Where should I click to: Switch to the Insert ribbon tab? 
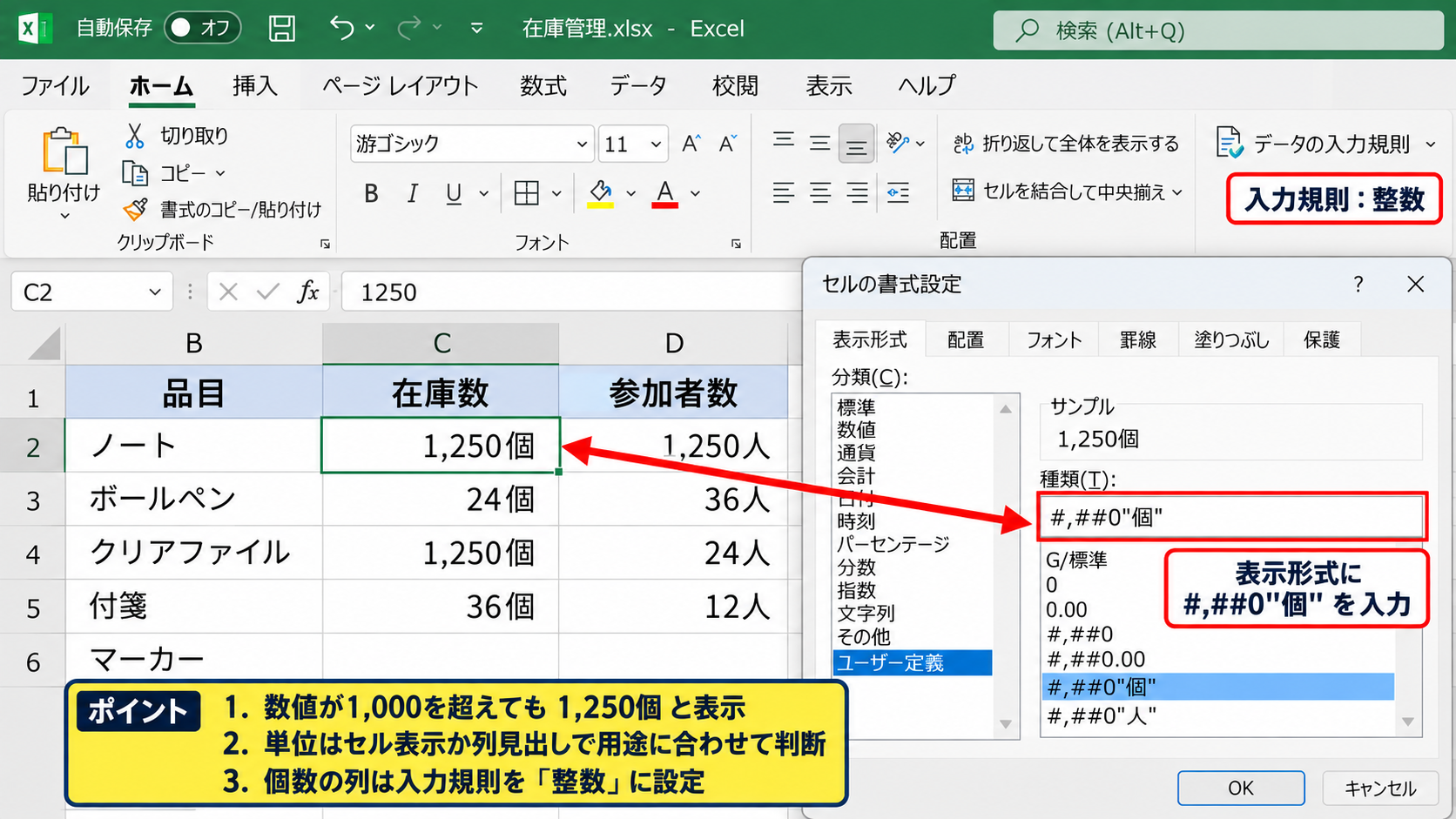(254, 85)
